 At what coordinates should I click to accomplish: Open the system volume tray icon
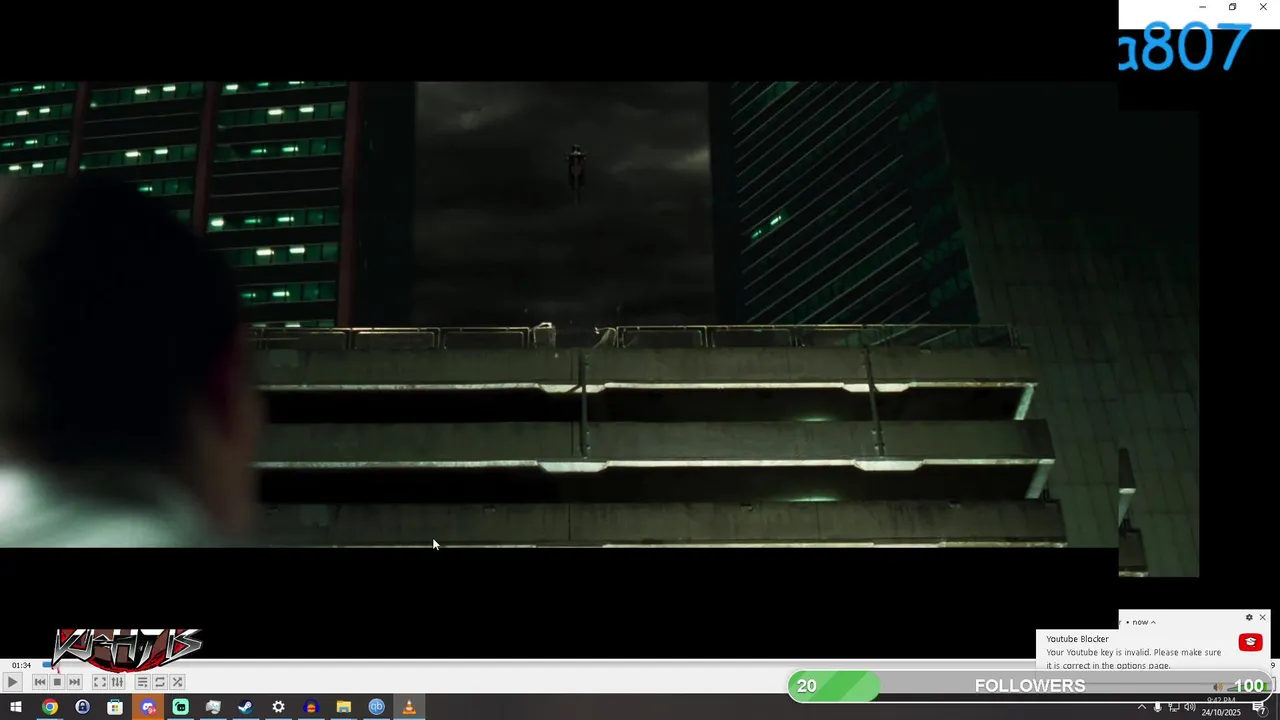1190,707
